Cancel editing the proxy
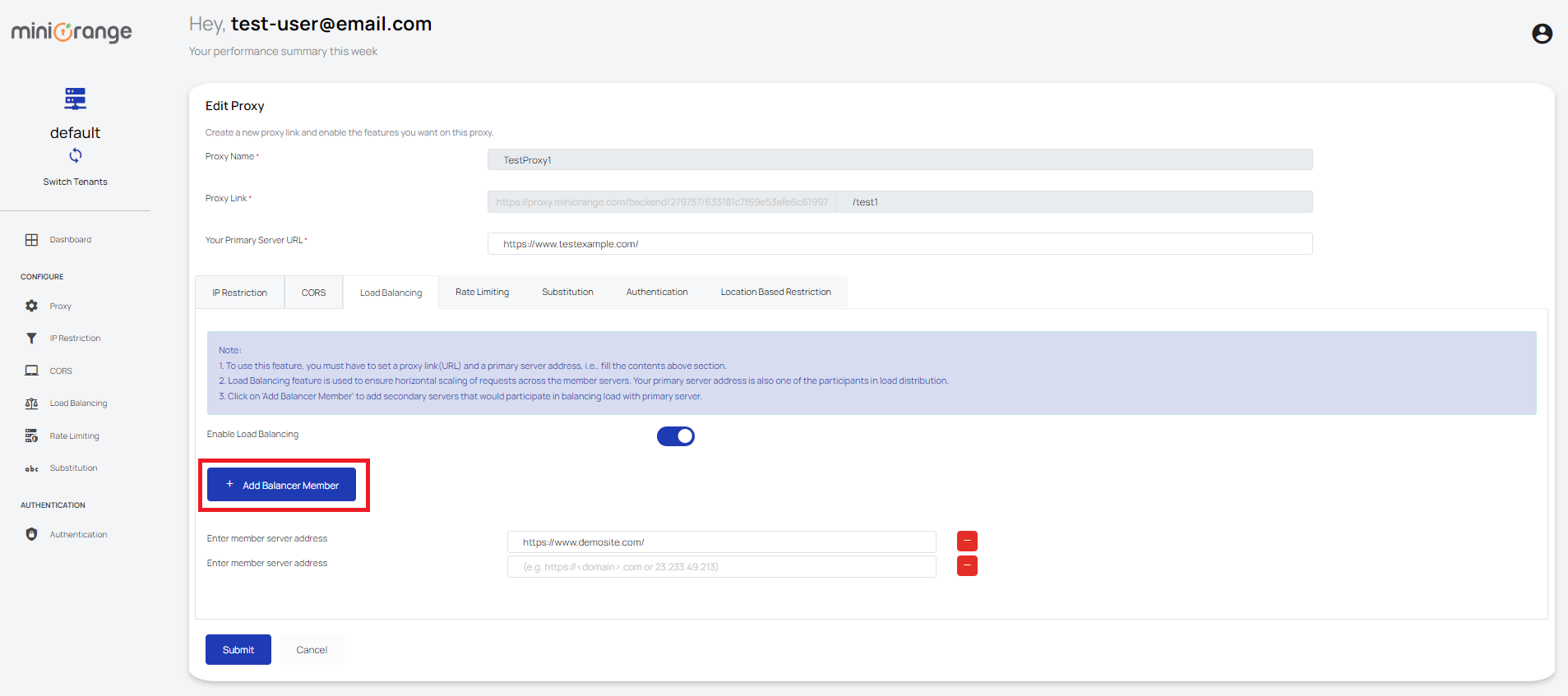This screenshot has height=696, width=1568. 312,650
